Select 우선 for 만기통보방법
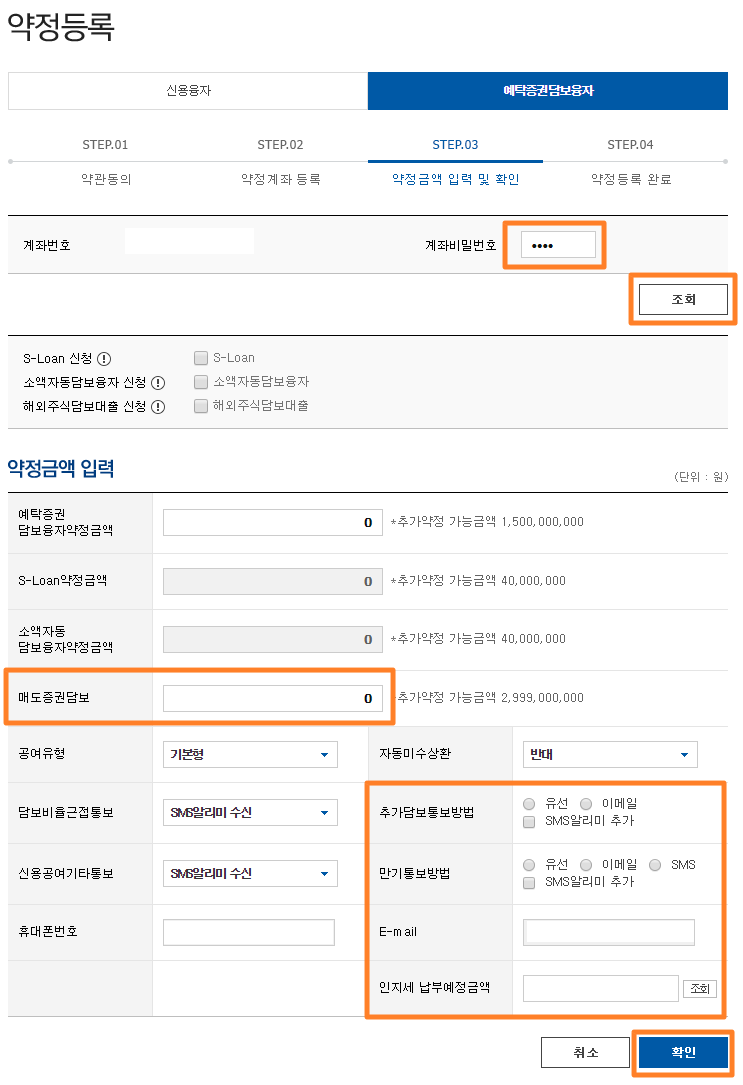Screen dimensions: 743x1085 529,865
